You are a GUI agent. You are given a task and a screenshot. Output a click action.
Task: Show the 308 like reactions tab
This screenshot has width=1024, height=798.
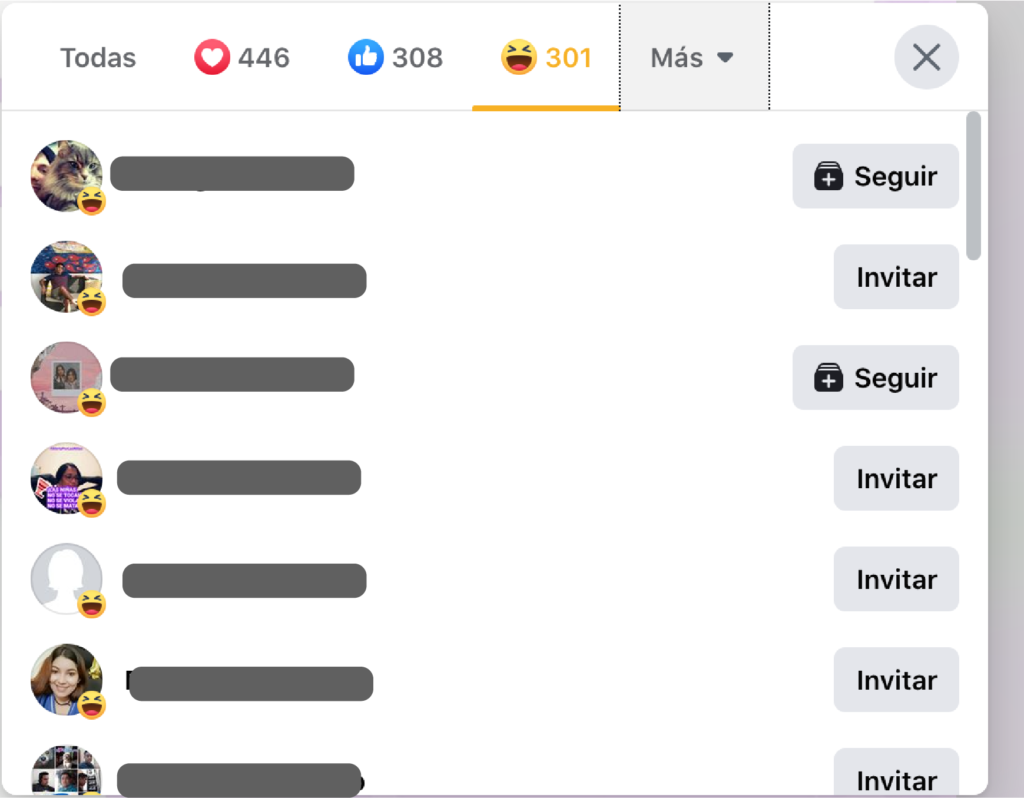[395, 57]
